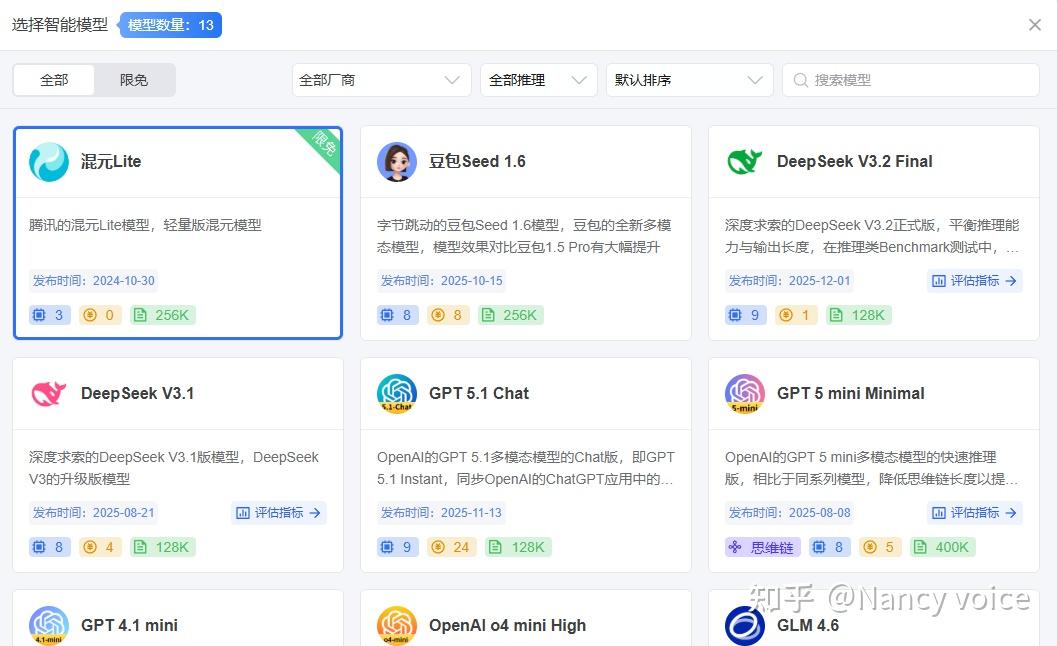Screen dimensions: 1057x646
Task: Click the 混元Lite compute score badge 3
Action: 50,315
